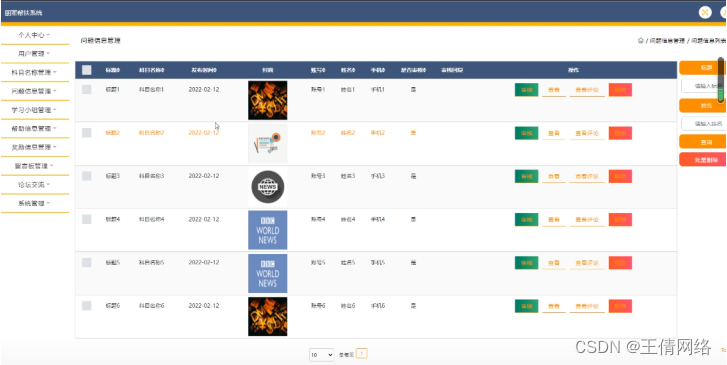Open 查看评论 for the 标题3 row
Screen dimensions: 727x365
(x=587, y=176)
